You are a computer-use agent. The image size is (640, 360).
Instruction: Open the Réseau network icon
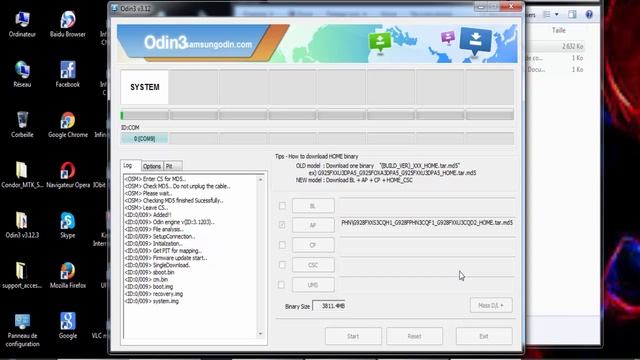(22, 75)
